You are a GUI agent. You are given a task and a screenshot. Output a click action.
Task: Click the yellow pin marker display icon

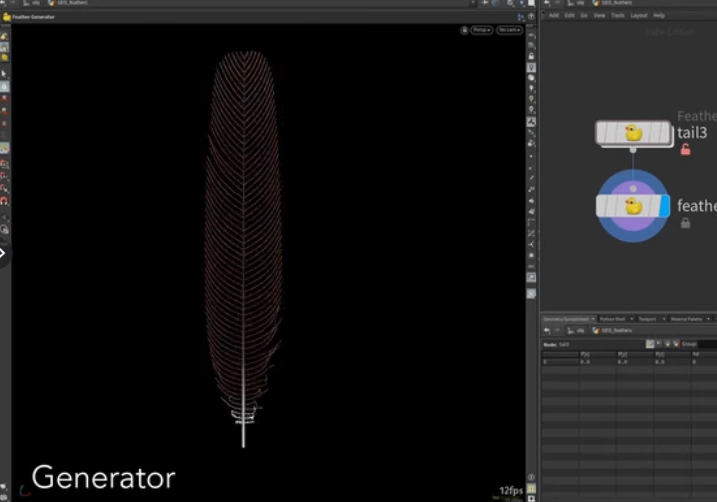[x=531, y=99]
